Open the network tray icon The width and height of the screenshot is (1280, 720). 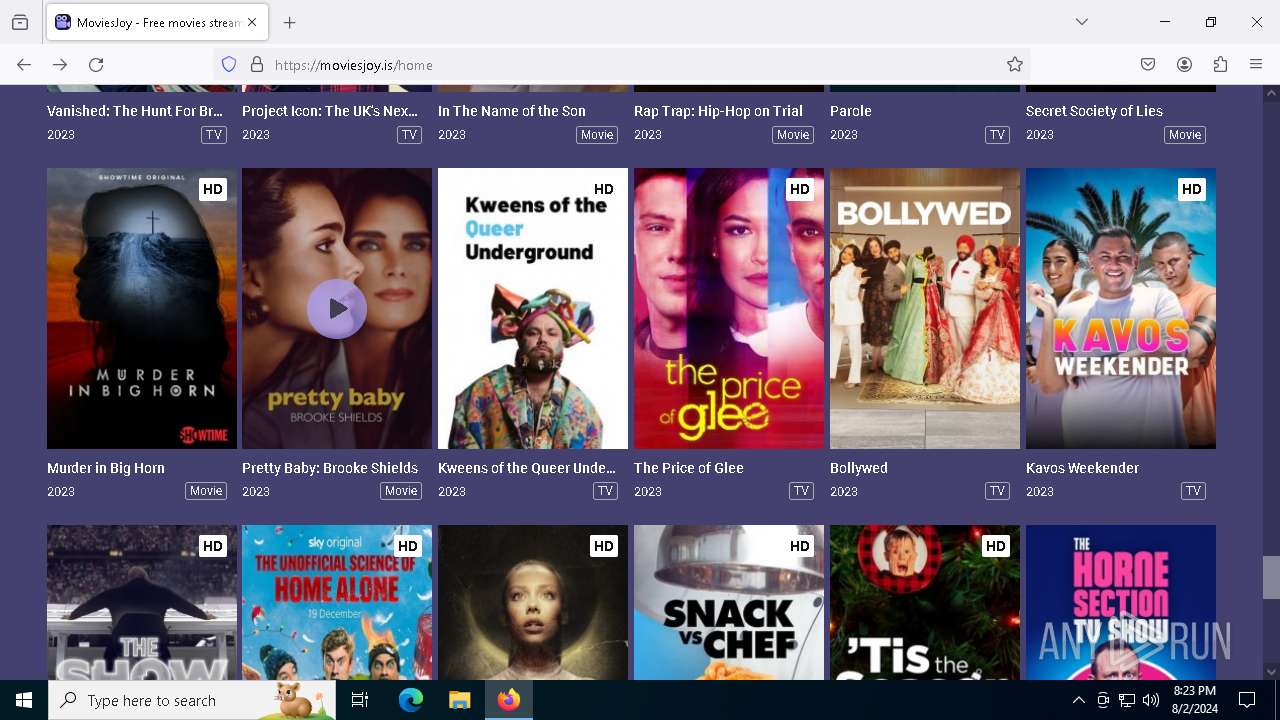coord(1127,701)
